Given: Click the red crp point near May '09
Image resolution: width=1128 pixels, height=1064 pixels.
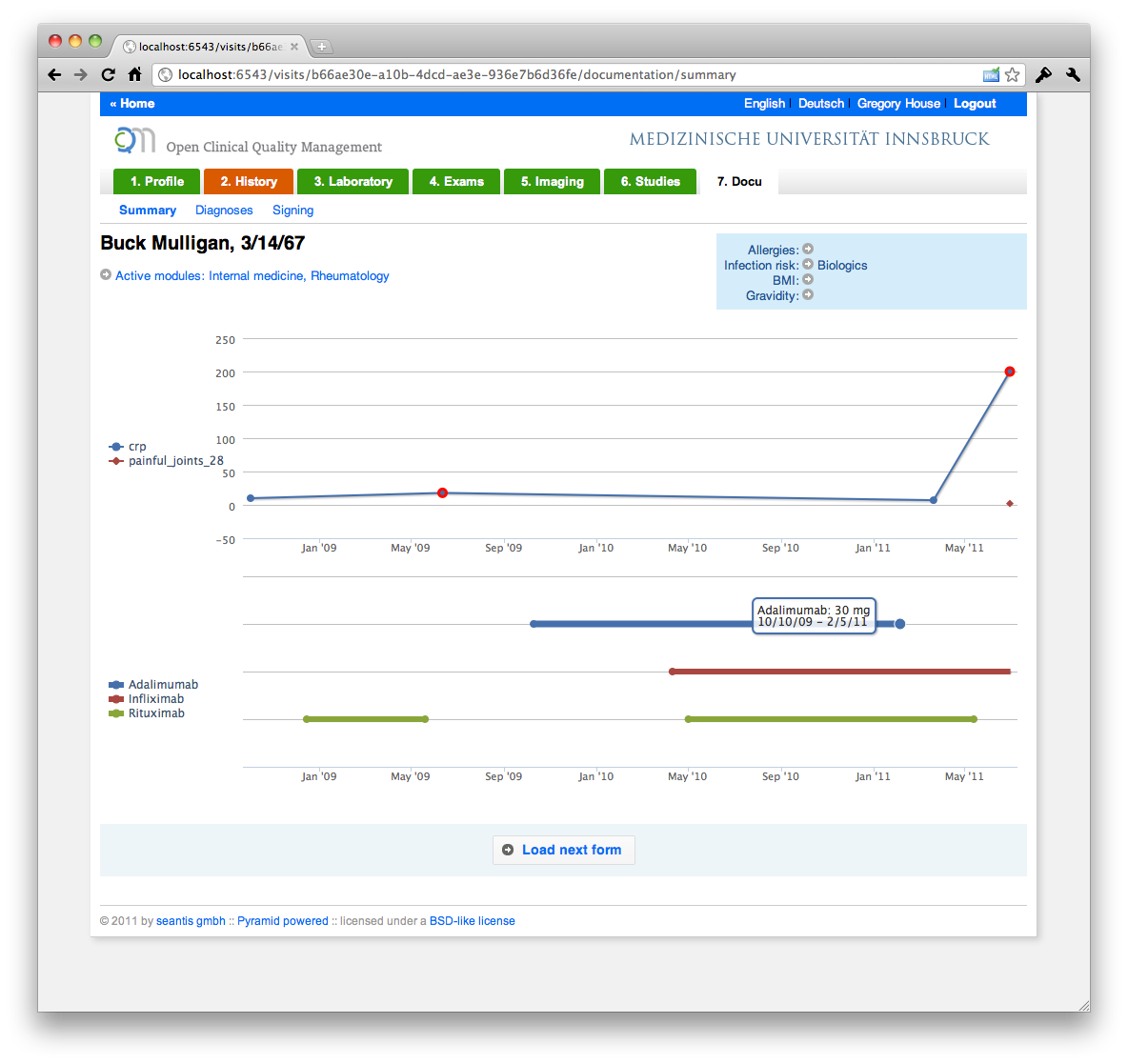Looking at the screenshot, I should click(x=442, y=492).
